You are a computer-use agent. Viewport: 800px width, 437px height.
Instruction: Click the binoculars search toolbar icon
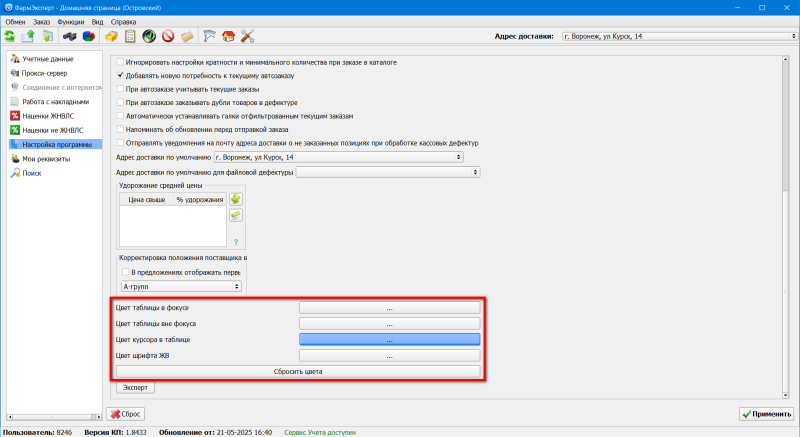coord(69,37)
